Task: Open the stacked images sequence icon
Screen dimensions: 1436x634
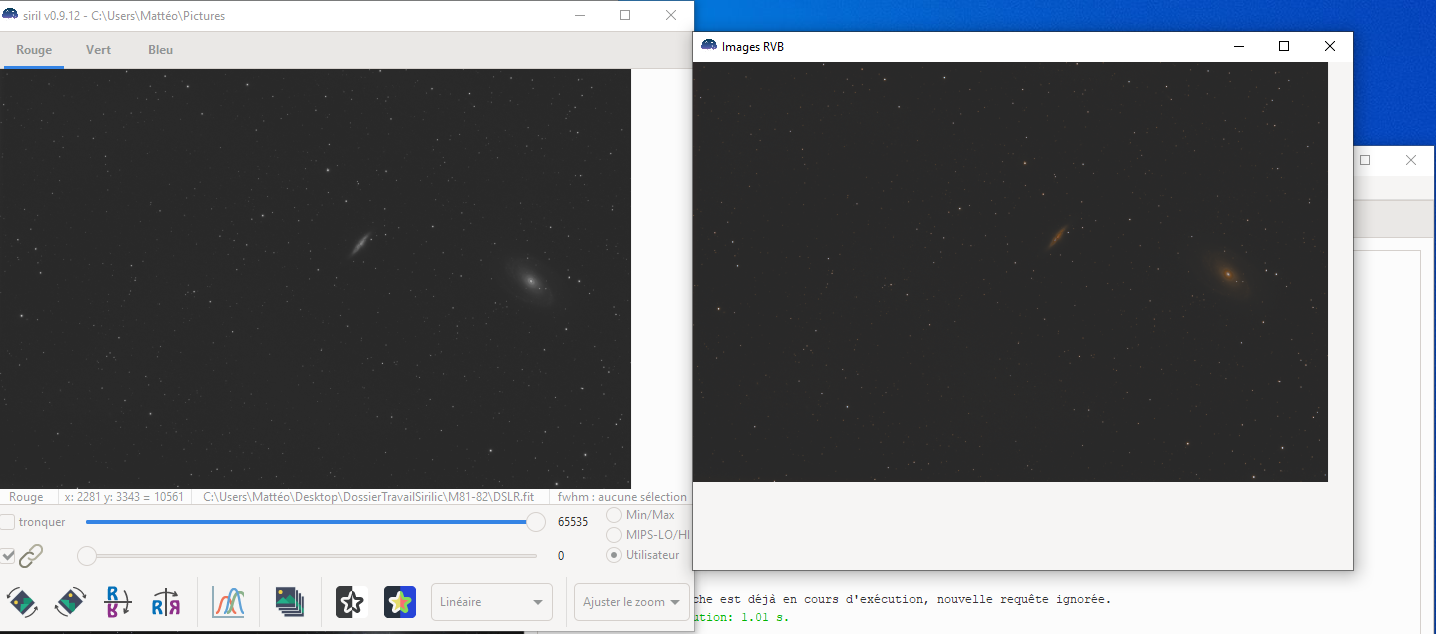Action: point(290,602)
